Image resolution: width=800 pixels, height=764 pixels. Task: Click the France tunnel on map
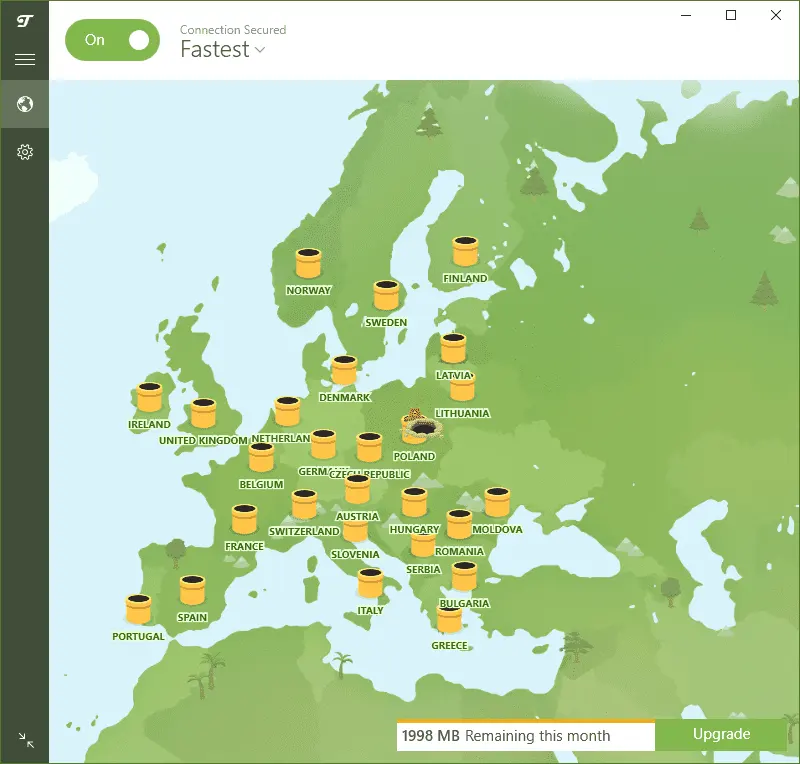pos(244,520)
